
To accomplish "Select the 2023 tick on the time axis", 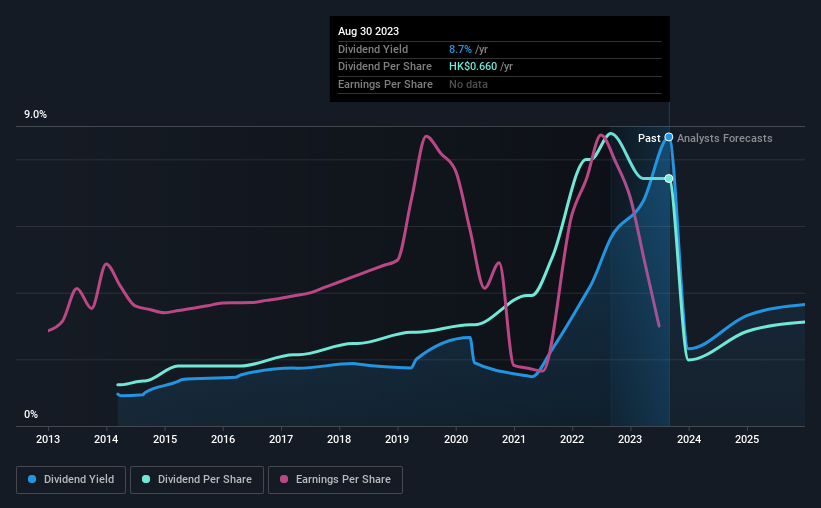I will [x=630, y=439].
